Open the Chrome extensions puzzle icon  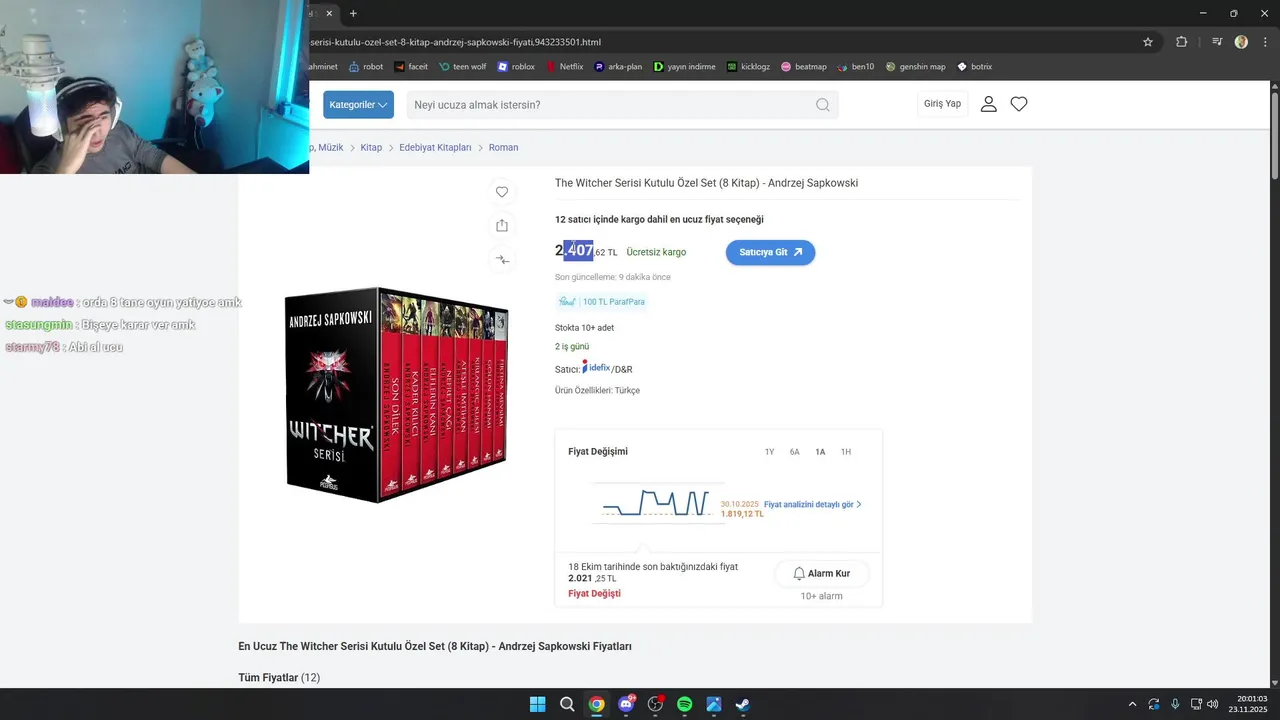point(1181,42)
